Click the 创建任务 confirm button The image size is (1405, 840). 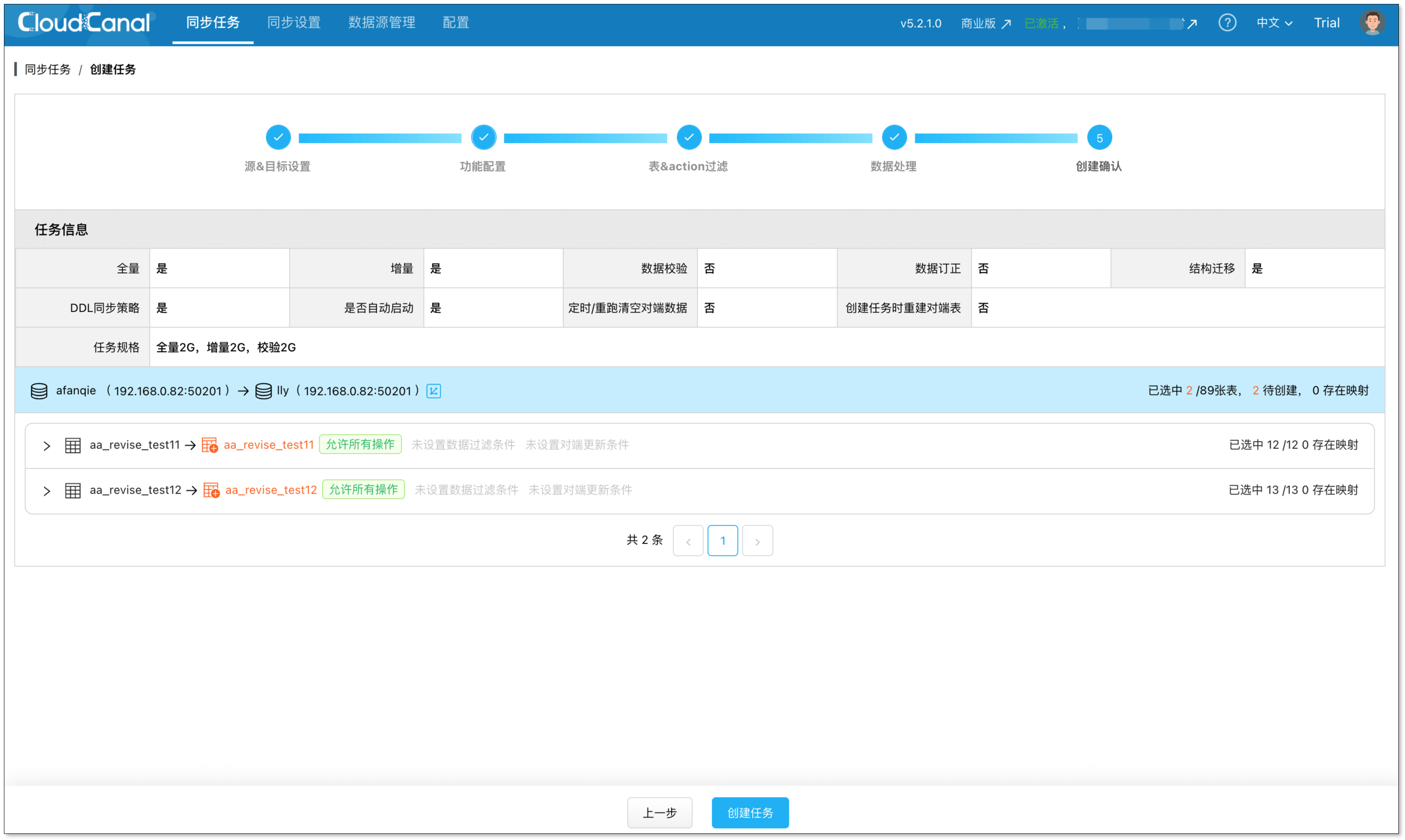point(750,812)
